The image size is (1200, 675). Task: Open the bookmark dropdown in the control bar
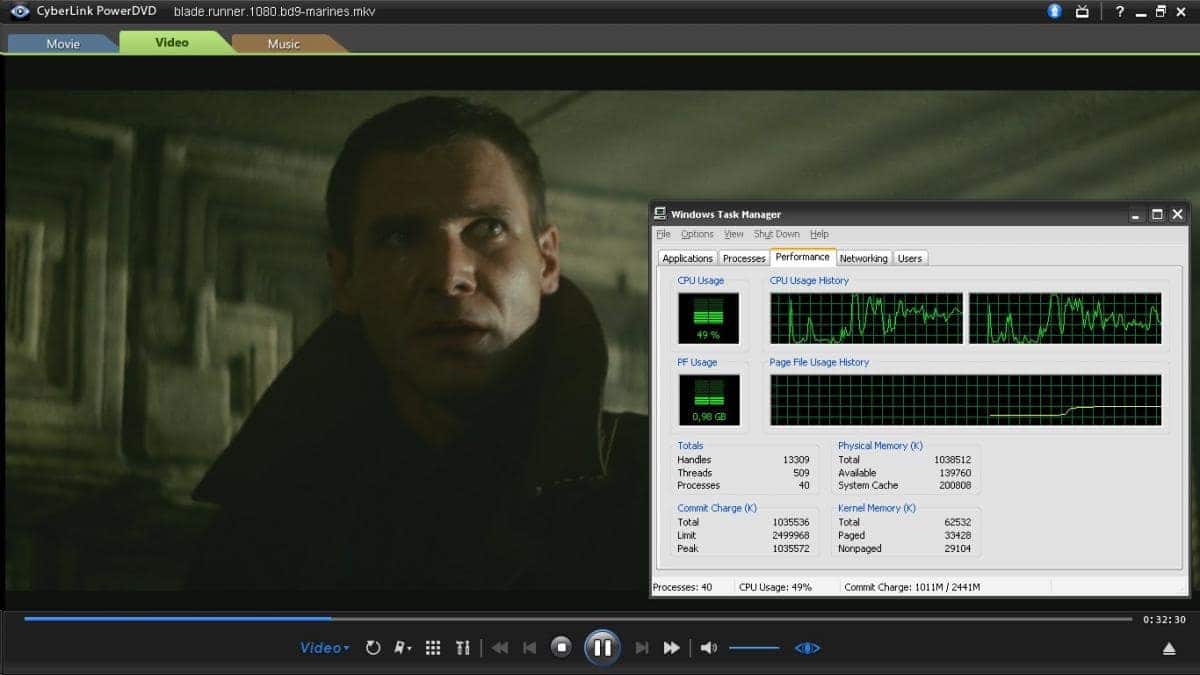[x=403, y=648]
